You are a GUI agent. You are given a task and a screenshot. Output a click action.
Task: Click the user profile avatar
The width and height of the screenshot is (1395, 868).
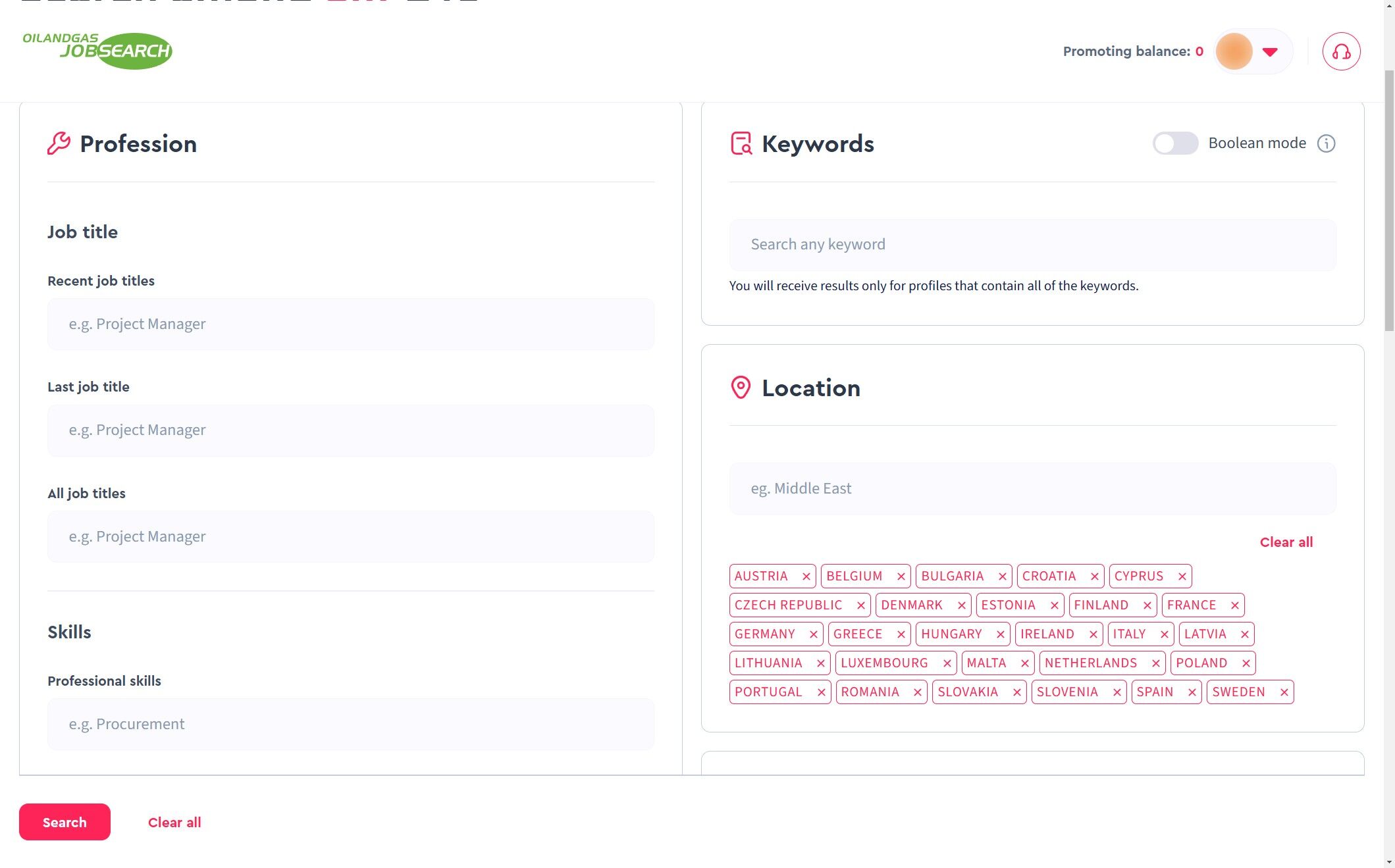coord(1234,51)
